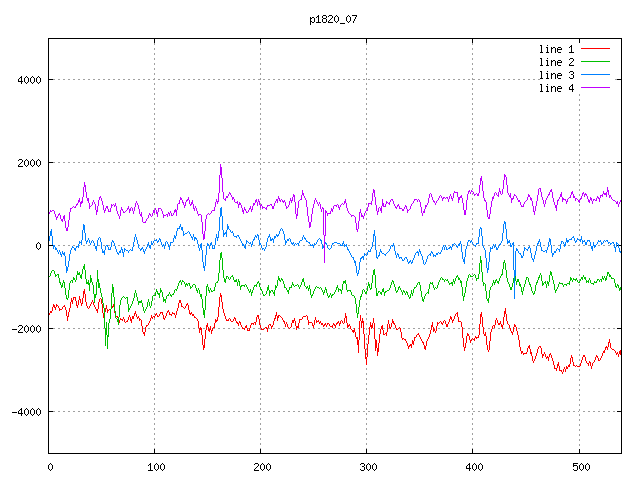
Task: Click the 500 x-axis tick label
Action: [x=578, y=466]
